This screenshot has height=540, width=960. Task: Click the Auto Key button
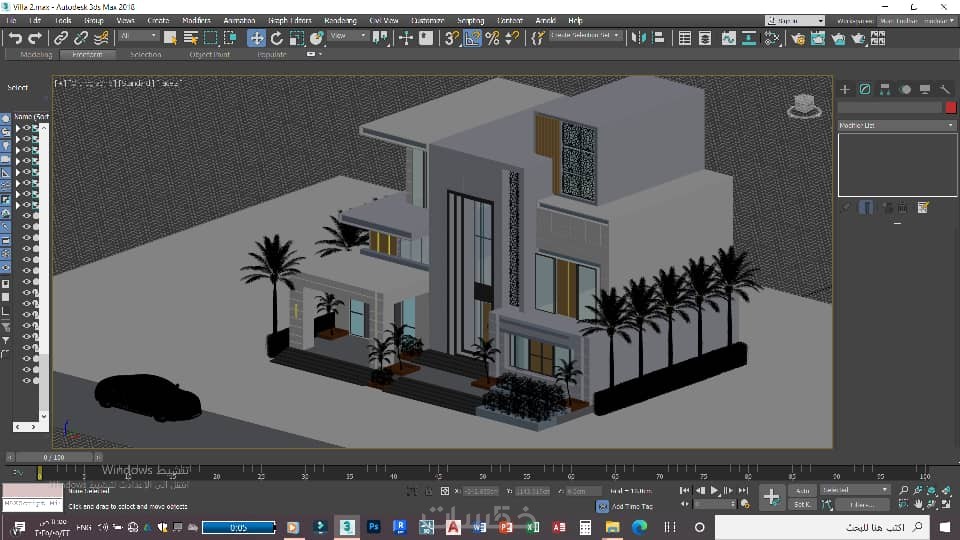(802, 490)
